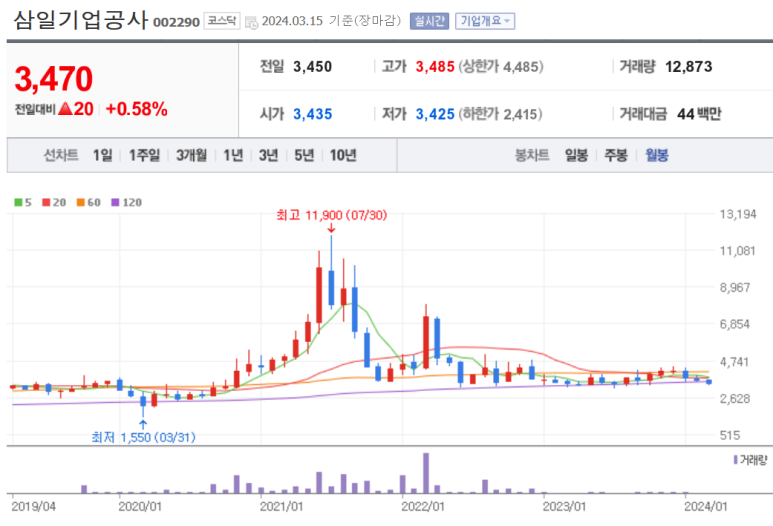The image size is (773, 526).
Task: Select the 5년 line chart period
Action: [304, 156]
